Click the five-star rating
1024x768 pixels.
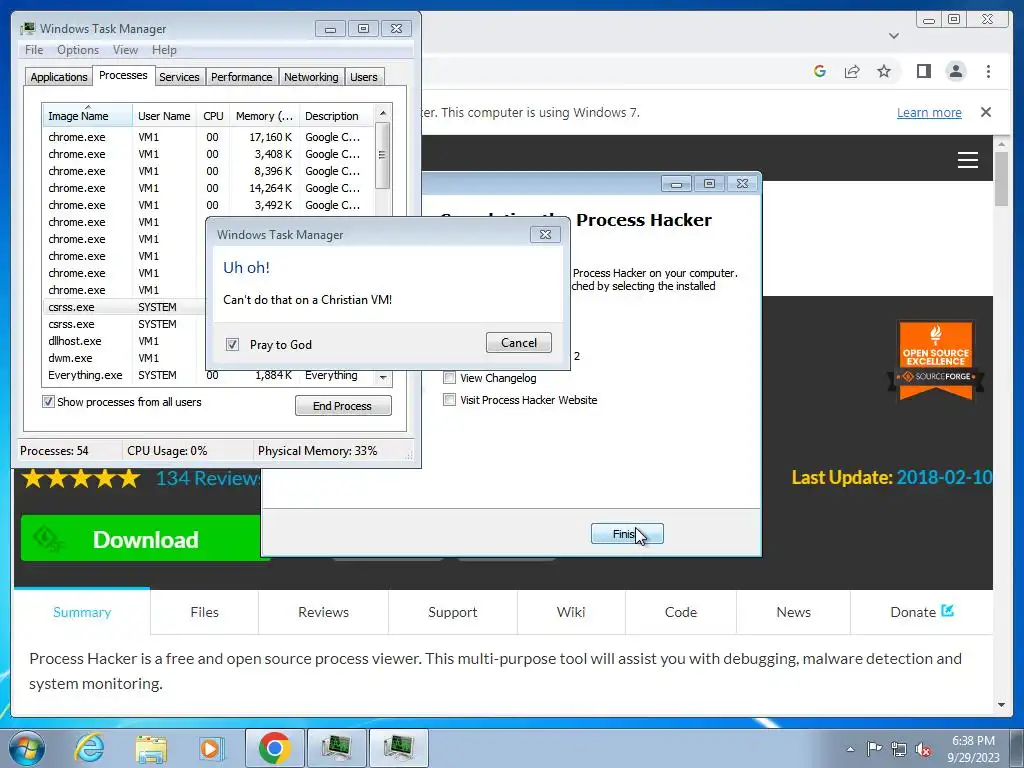pyautogui.click(x=81, y=479)
